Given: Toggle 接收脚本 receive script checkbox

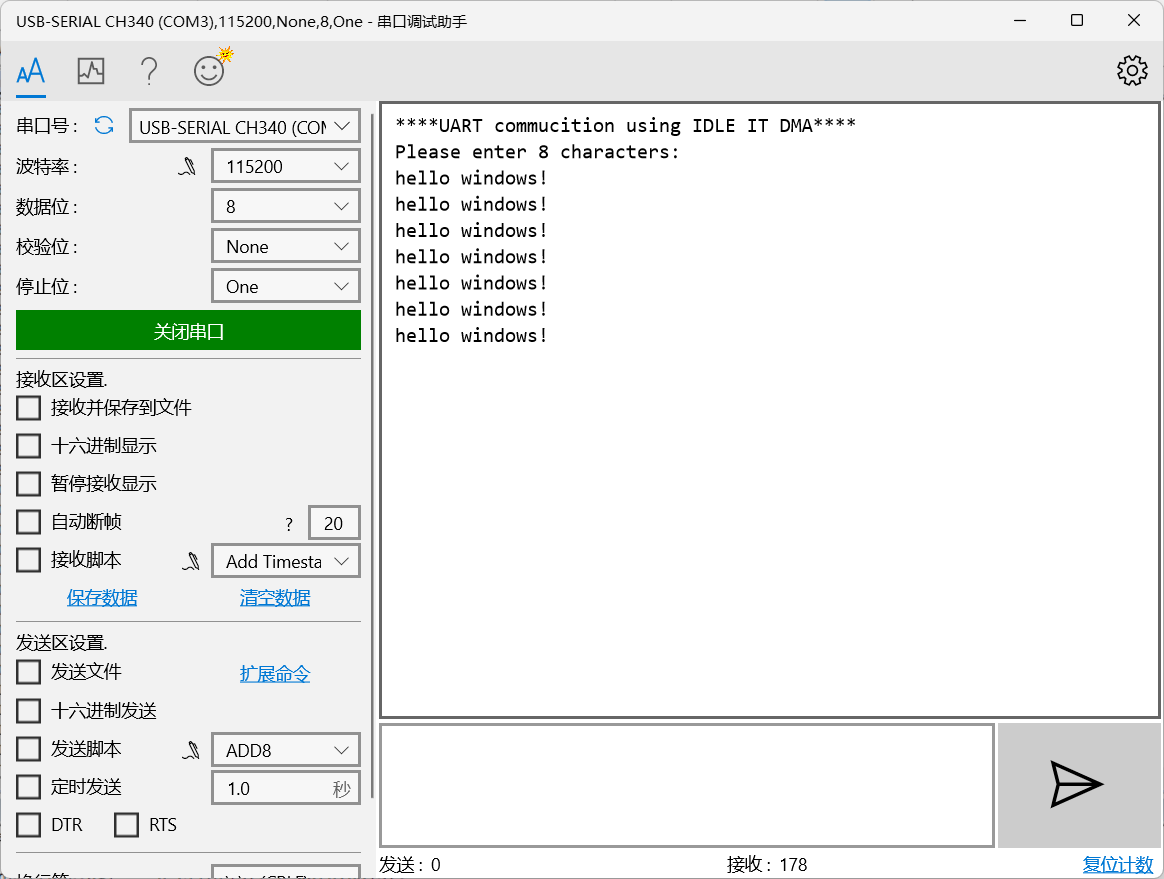Looking at the screenshot, I should (x=28, y=560).
